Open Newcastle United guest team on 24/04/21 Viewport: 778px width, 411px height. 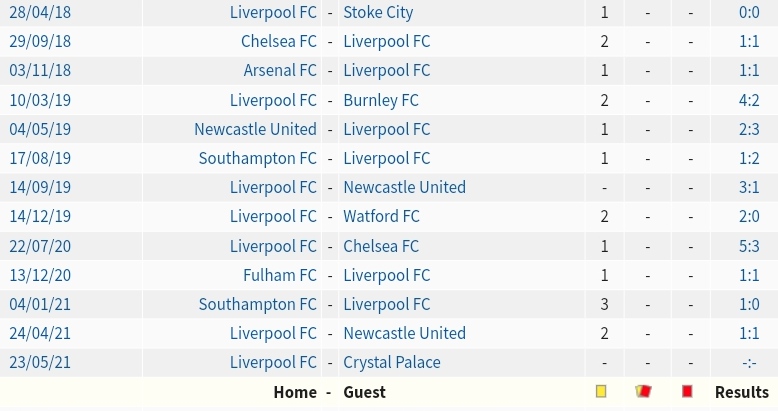pyautogui.click(x=404, y=333)
